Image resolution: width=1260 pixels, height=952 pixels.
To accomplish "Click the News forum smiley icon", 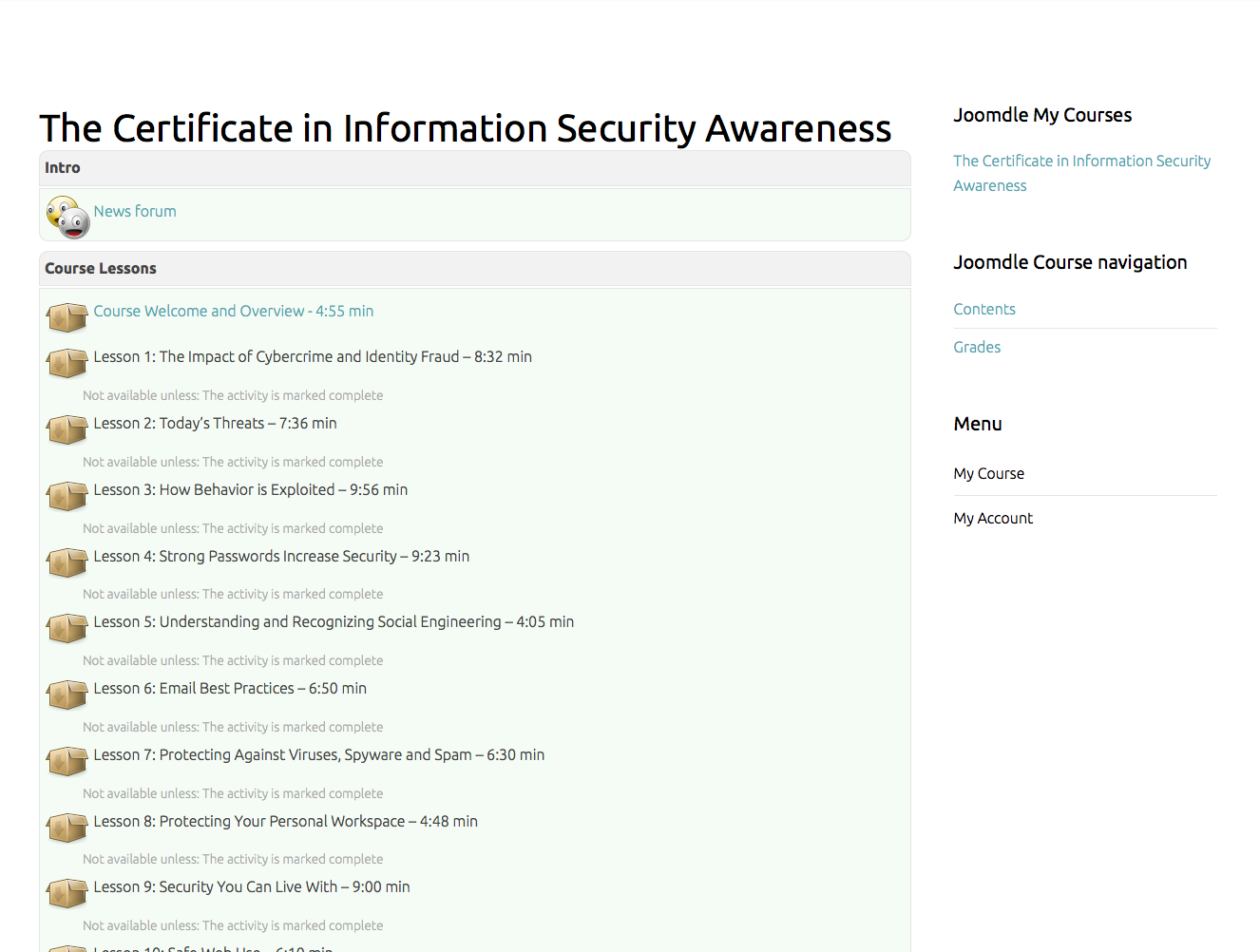I will click(67, 217).
